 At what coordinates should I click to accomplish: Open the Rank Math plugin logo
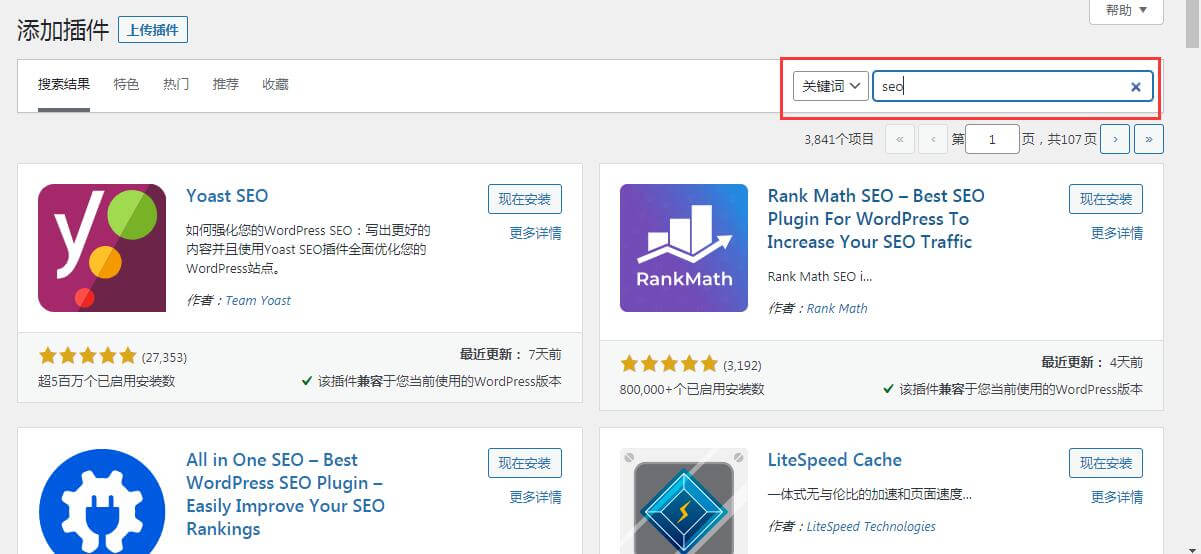[x=684, y=248]
